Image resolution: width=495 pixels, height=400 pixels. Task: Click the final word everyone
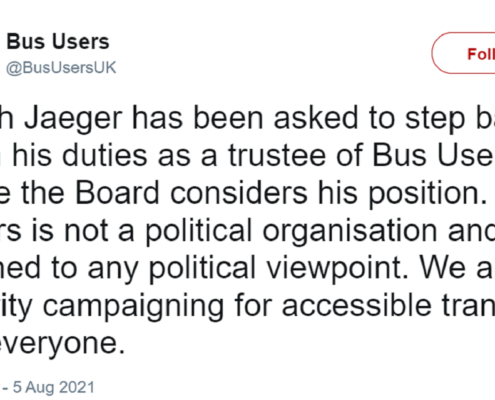tap(63, 344)
